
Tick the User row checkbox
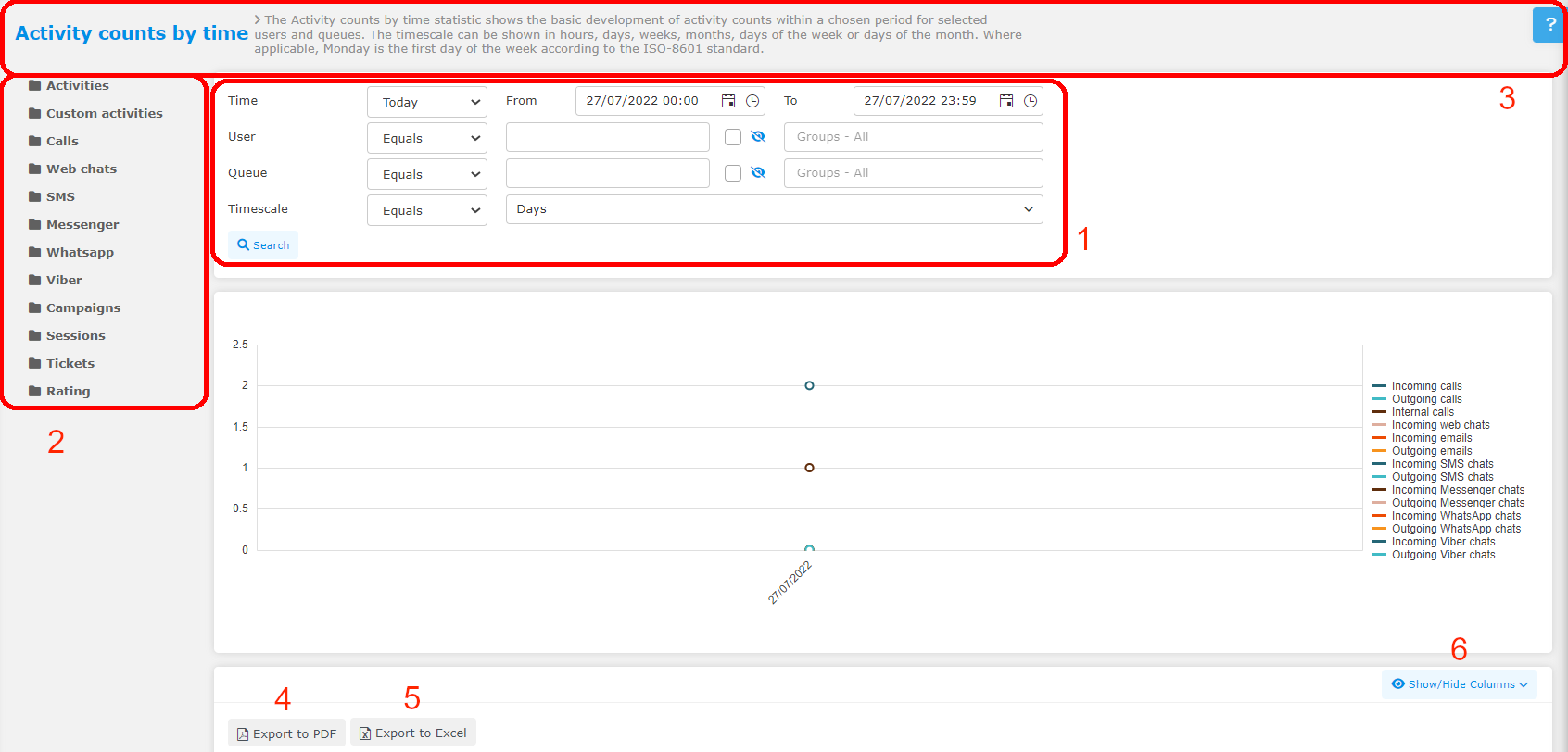733,137
